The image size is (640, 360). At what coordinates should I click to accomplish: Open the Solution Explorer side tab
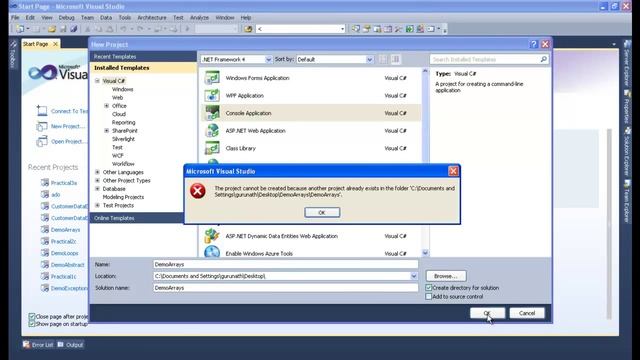pos(627,151)
